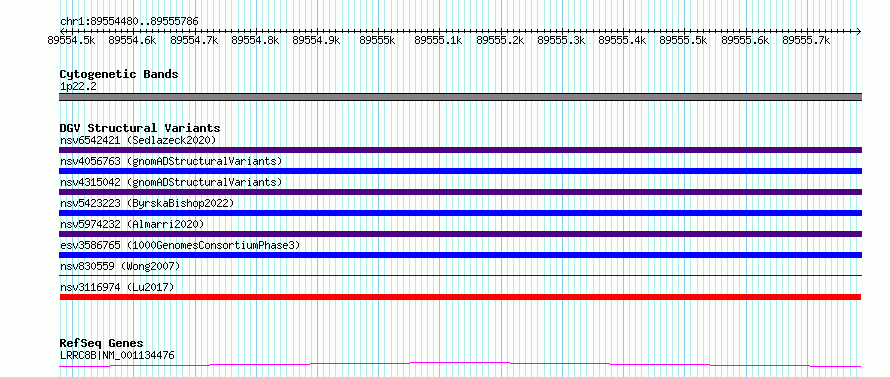The image size is (890, 377).
Task: Open variant nsv4315042 (gnomADStructuralVariants) label
Action: [171, 182]
